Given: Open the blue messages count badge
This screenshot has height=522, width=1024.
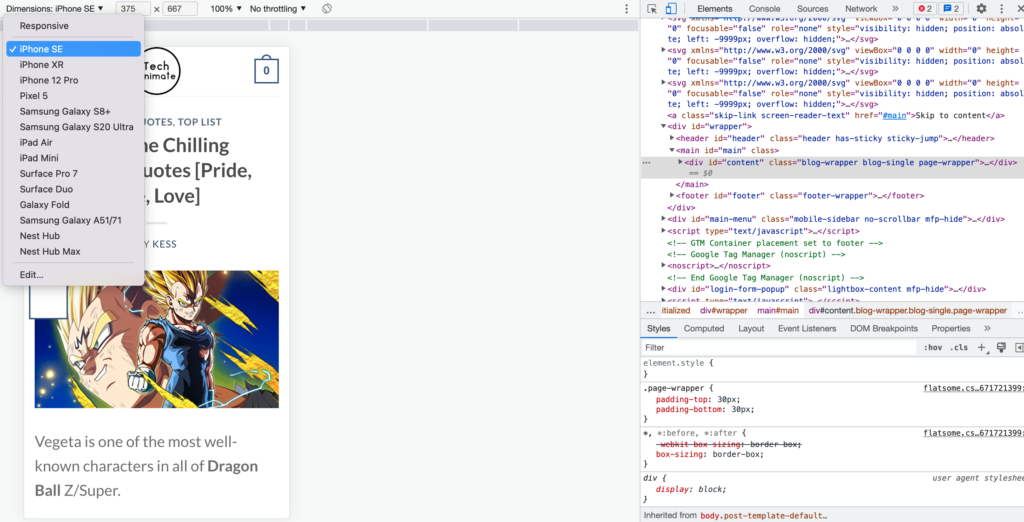Looking at the screenshot, I should 951,9.
